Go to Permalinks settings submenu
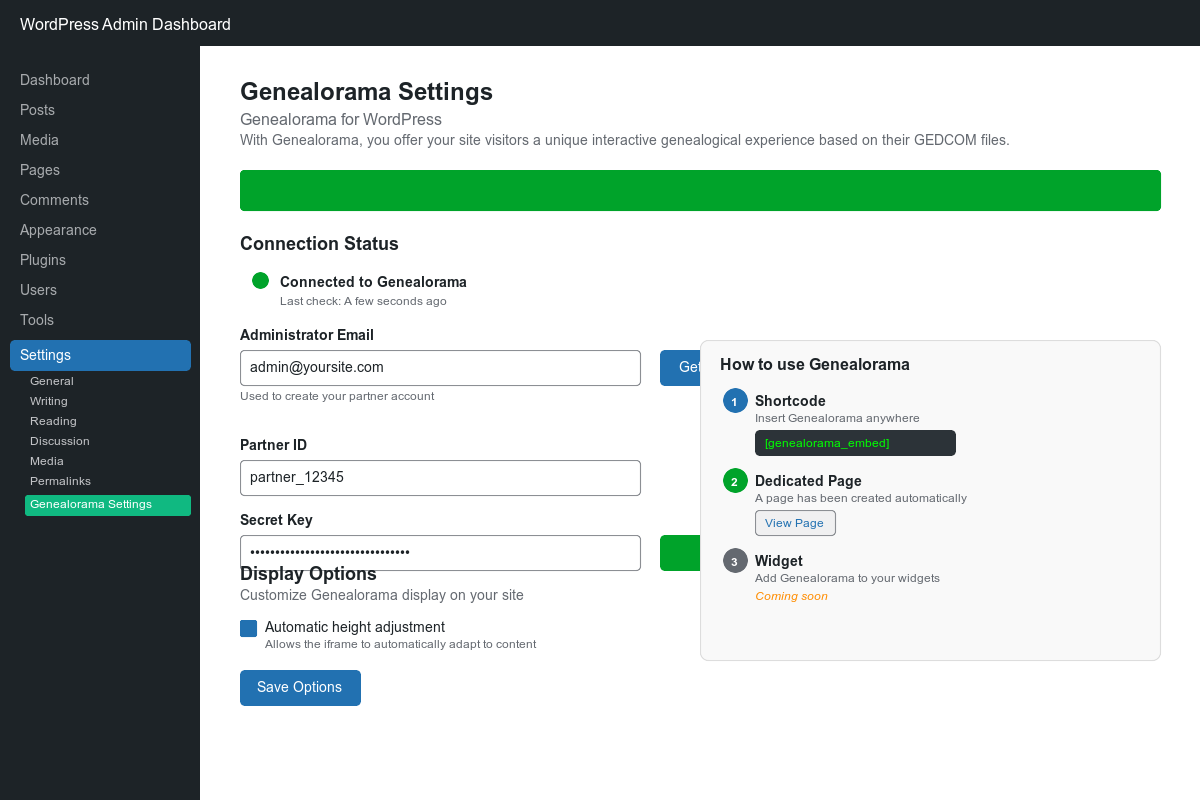The width and height of the screenshot is (1200, 800). click(x=60, y=481)
